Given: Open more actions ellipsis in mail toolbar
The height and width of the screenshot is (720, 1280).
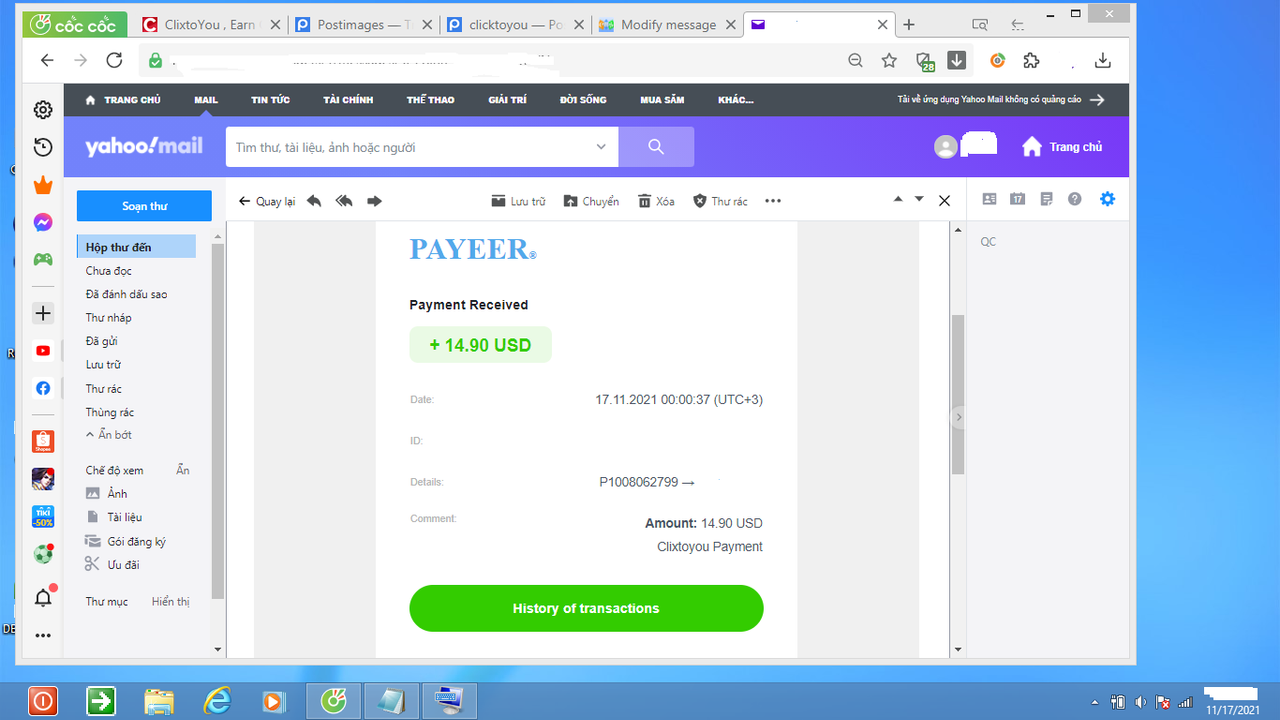Looking at the screenshot, I should (773, 201).
